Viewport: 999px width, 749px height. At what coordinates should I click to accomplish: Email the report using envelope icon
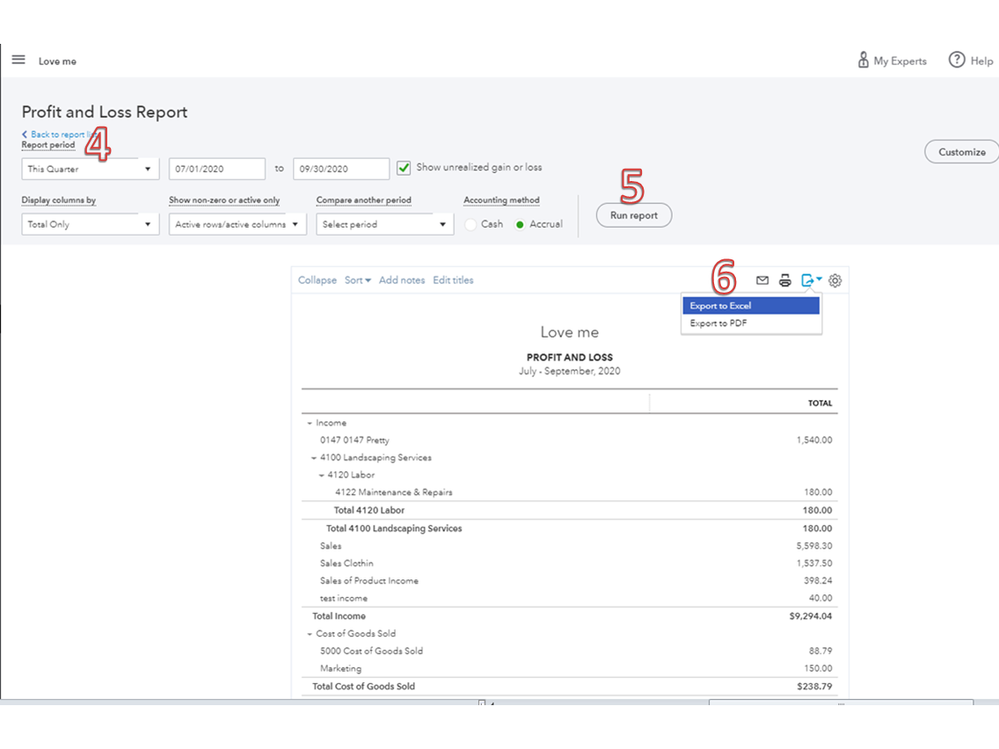coord(762,281)
